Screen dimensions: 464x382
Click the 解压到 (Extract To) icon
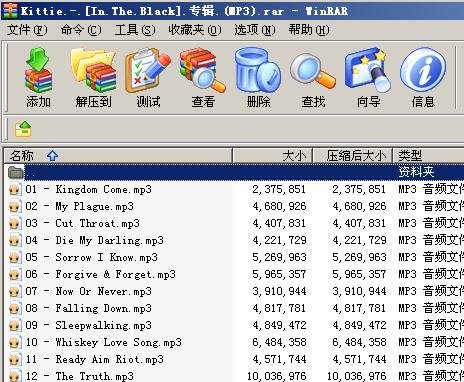(x=93, y=78)
